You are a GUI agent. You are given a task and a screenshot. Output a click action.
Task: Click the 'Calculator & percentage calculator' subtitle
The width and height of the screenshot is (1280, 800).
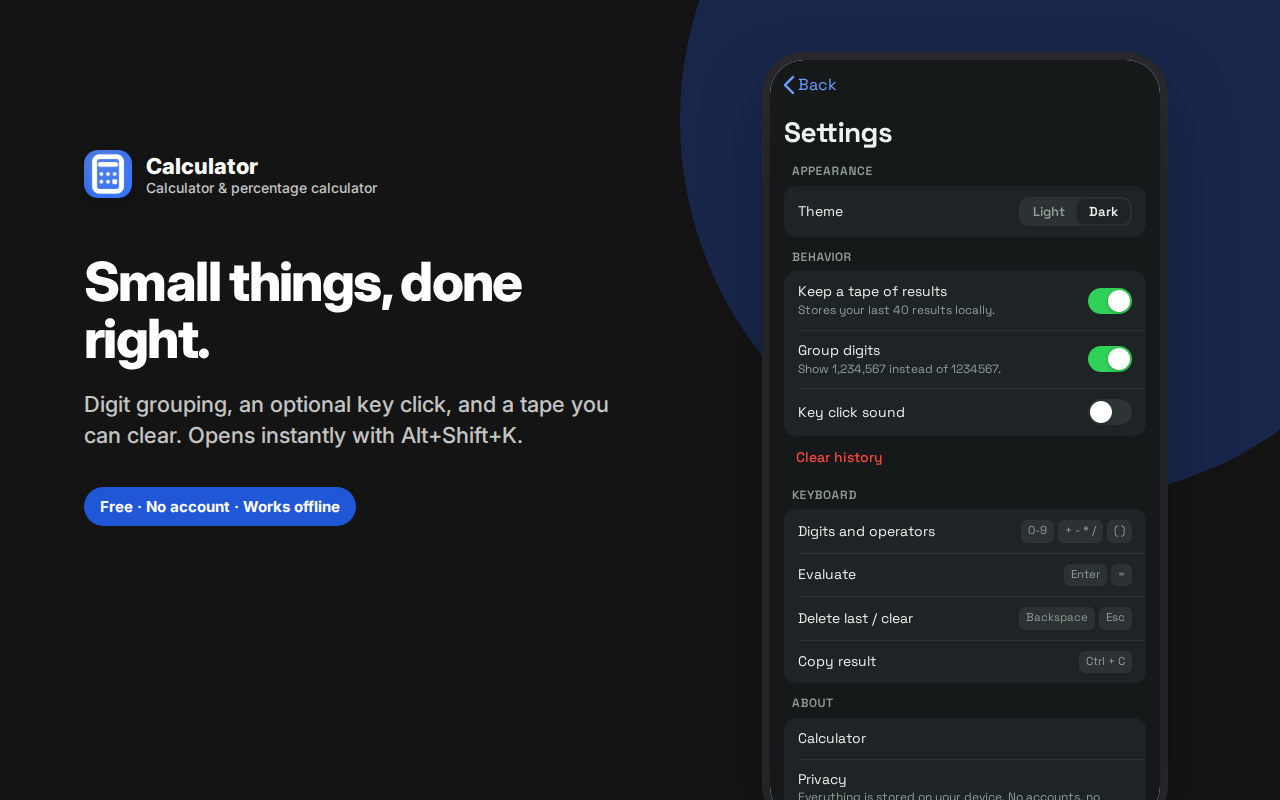click(262, 188)
